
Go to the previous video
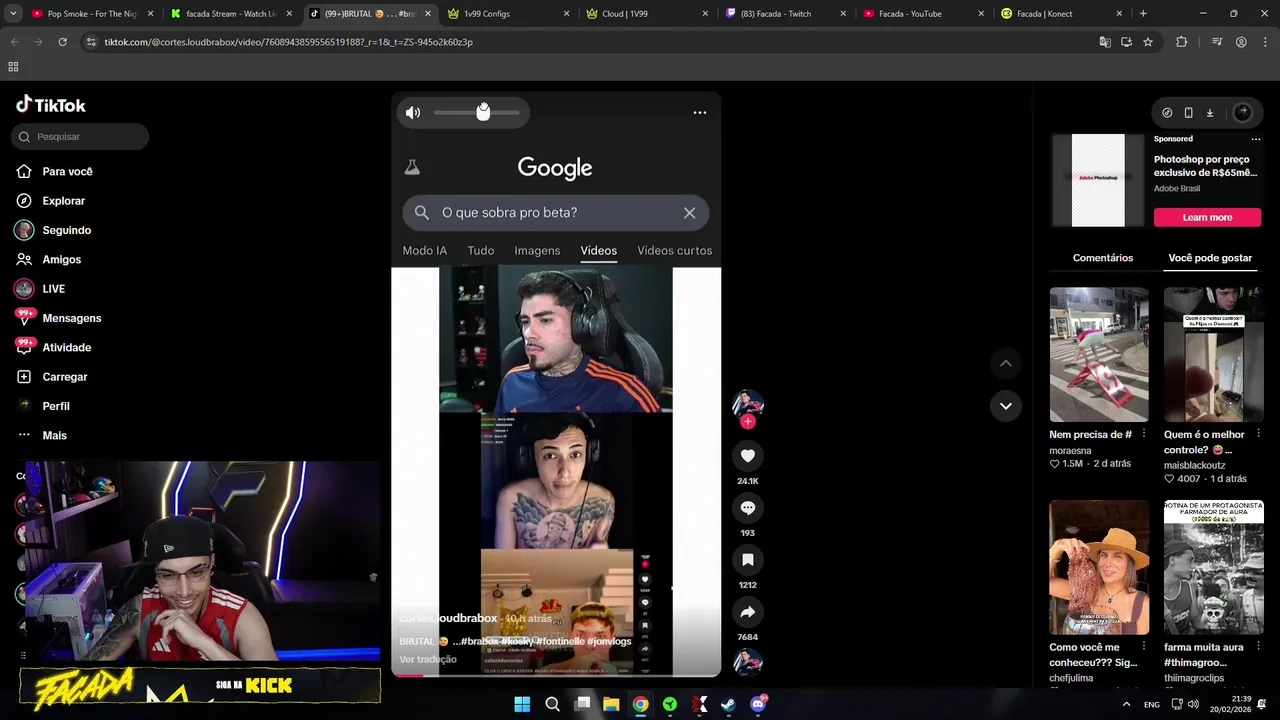coord(1005,363)
